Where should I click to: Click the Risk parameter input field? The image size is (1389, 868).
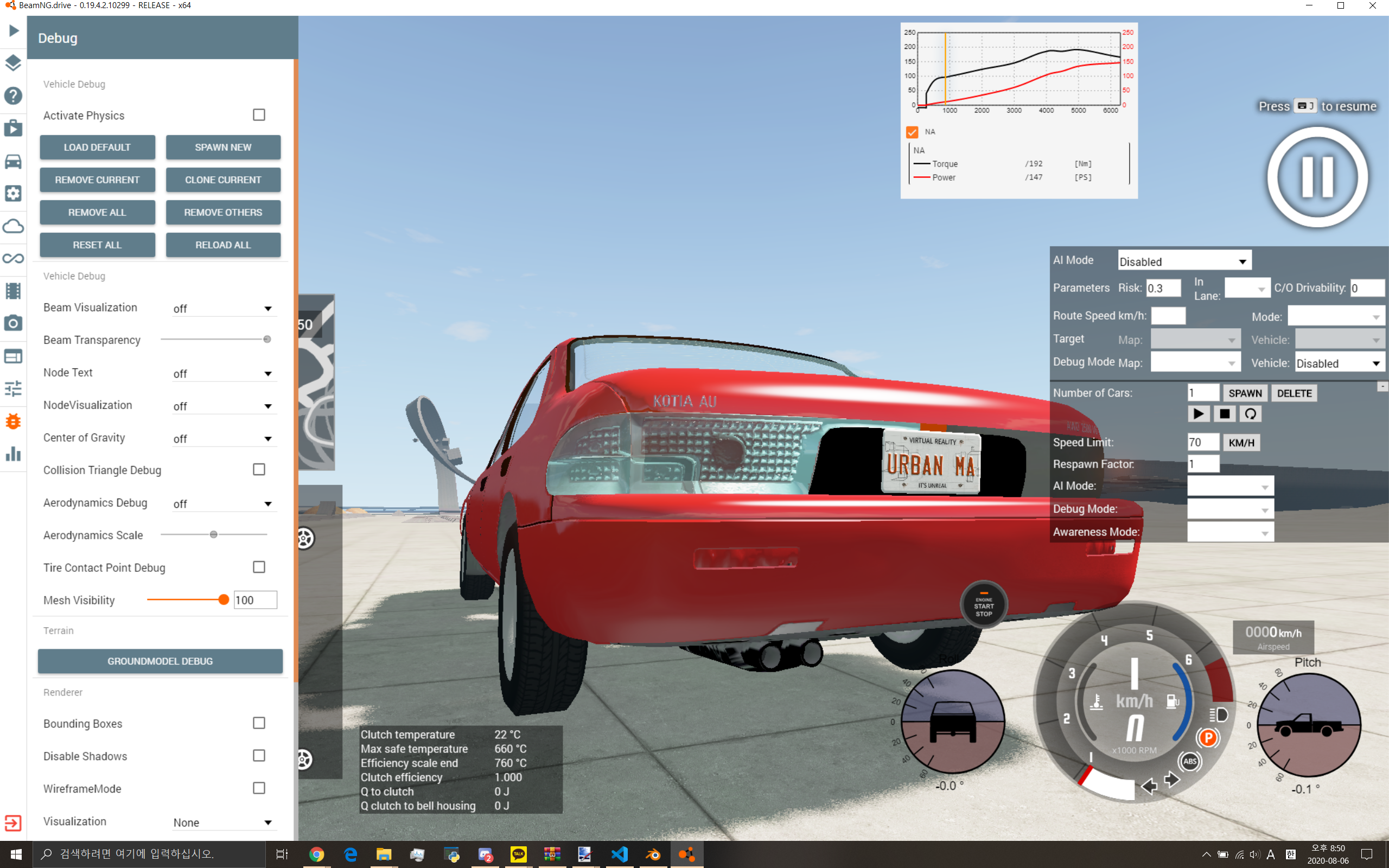pyautogui.click(x=1163, y=288)
